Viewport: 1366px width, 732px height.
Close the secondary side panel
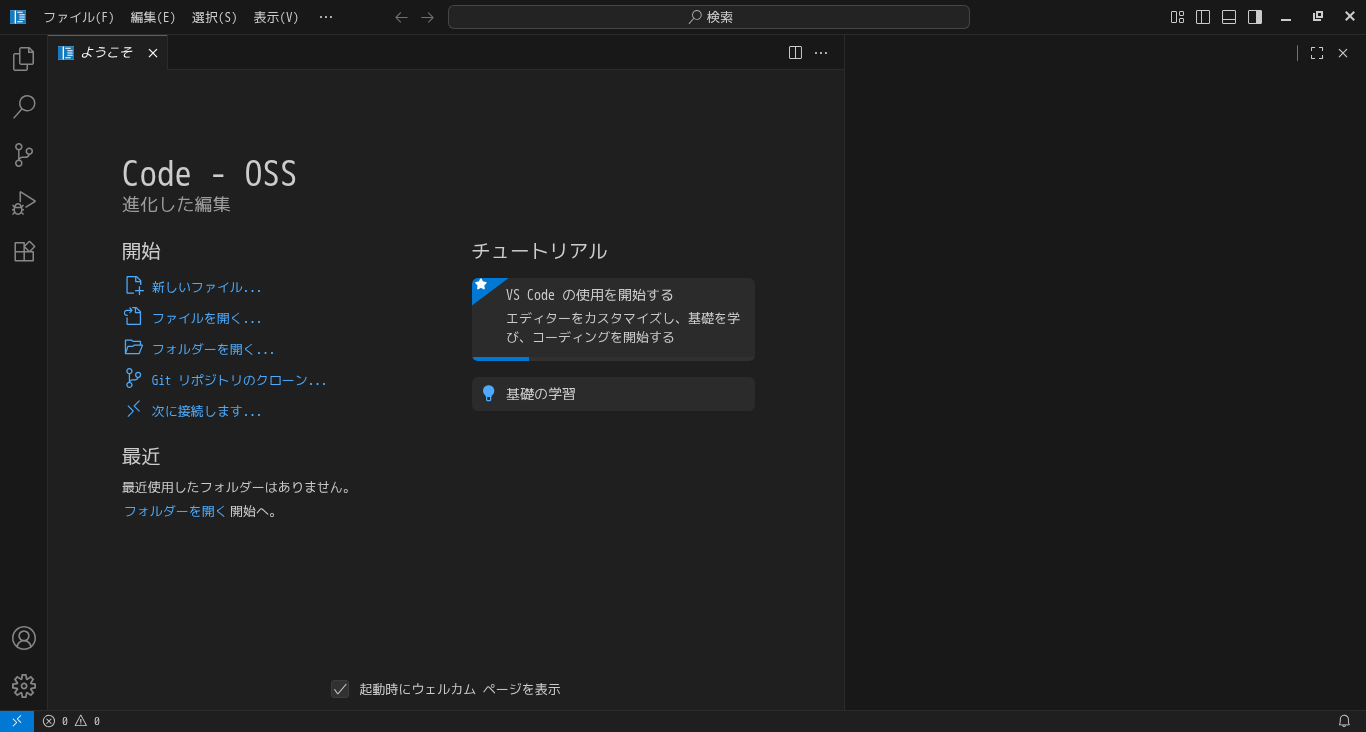point(1343,53)
